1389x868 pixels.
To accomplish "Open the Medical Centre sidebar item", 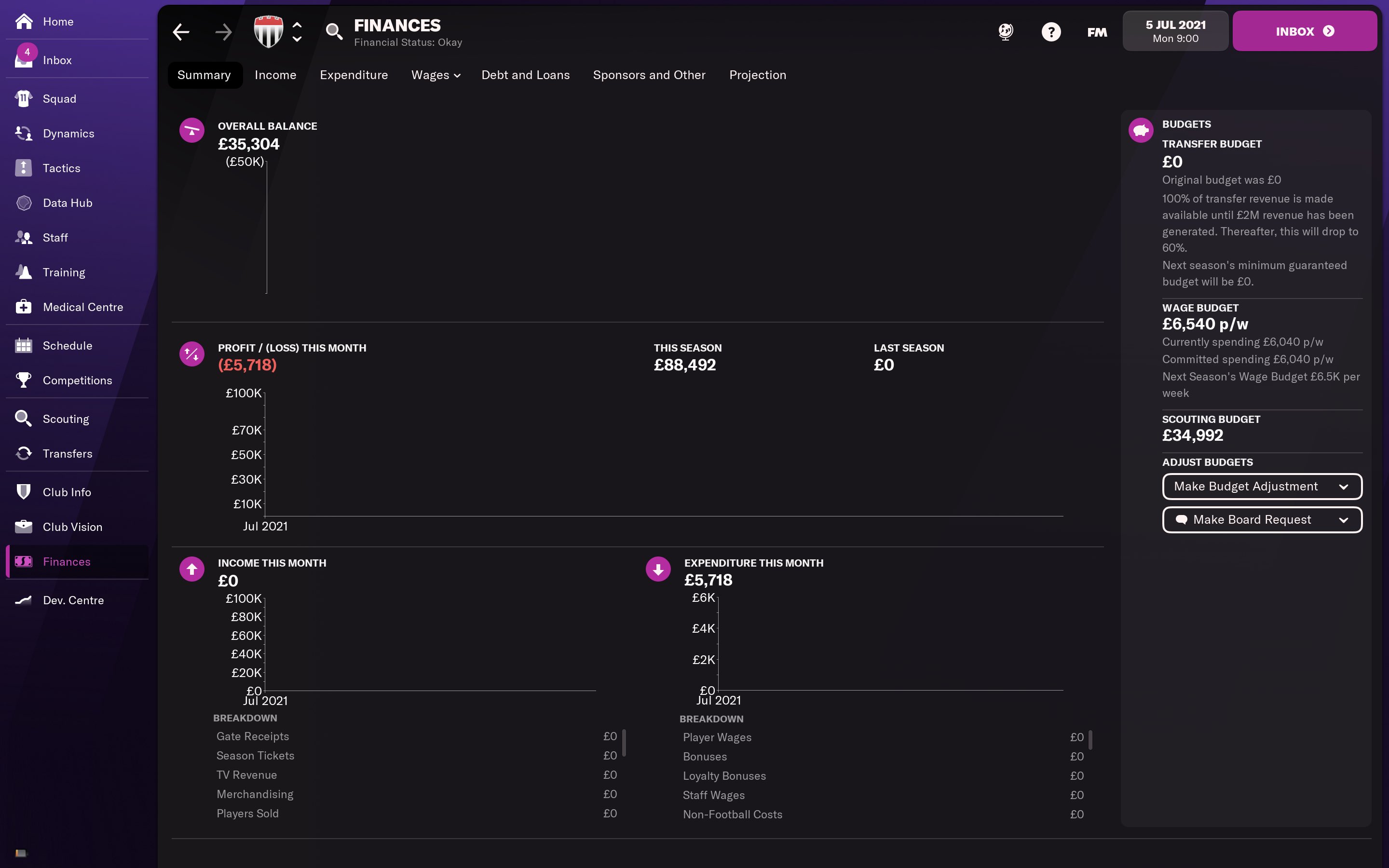I will 82,307.
